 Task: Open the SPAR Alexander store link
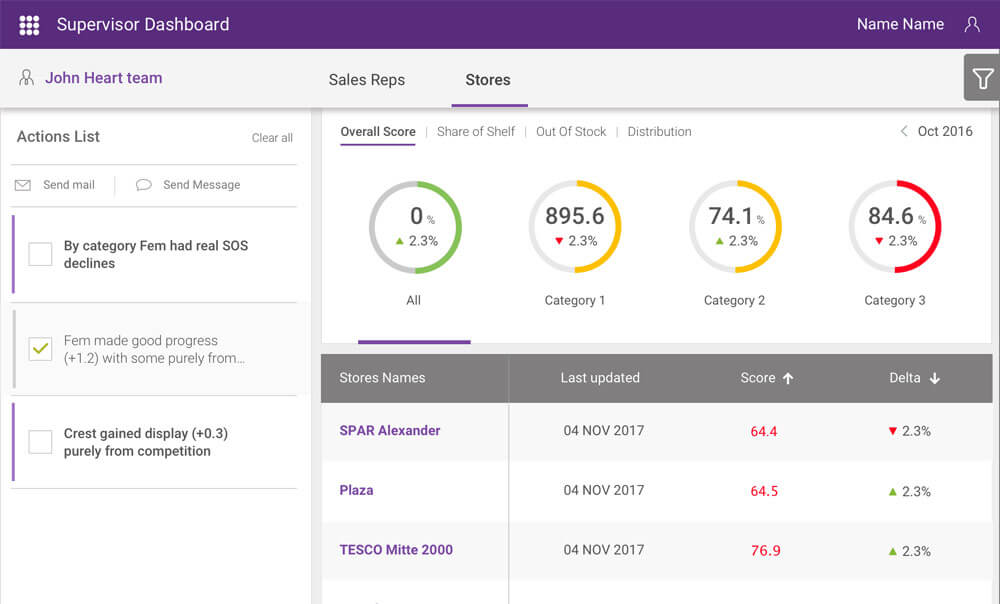point(390,431)
